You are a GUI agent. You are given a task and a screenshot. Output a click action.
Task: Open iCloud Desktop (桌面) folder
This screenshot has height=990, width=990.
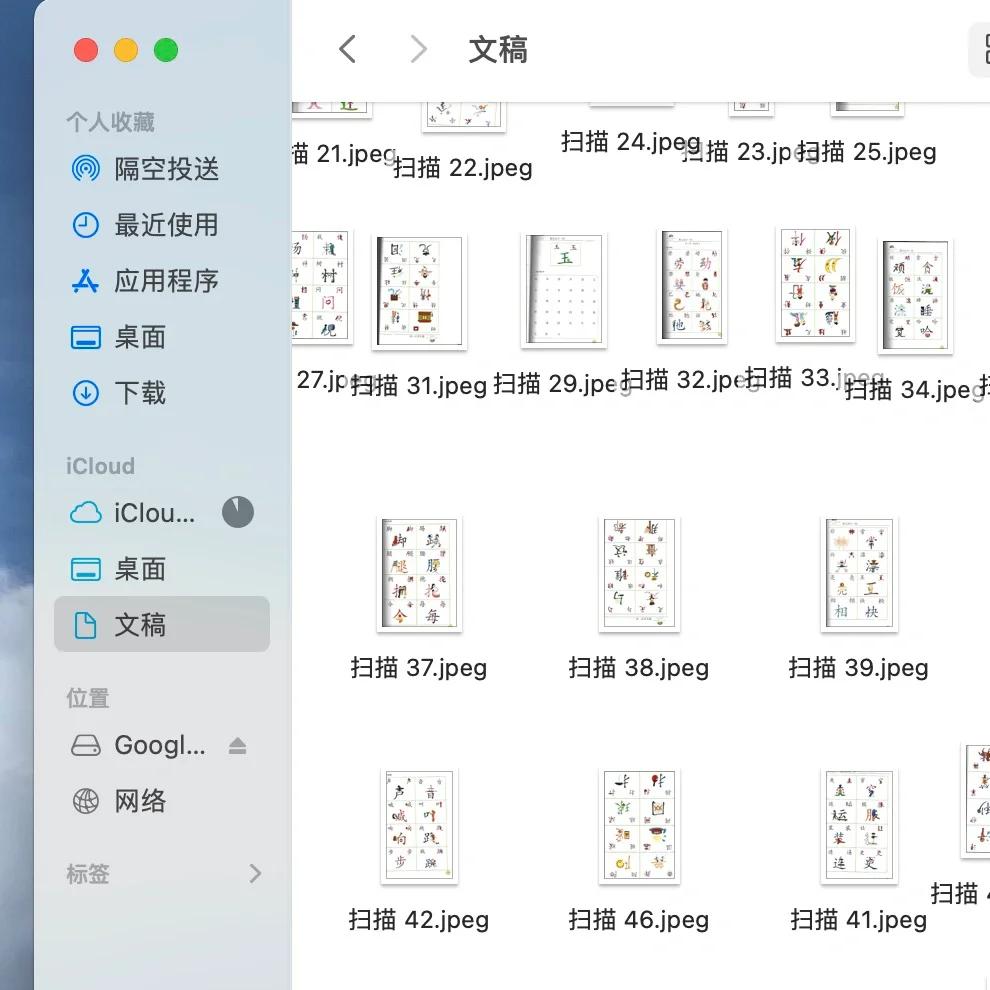pyautogui.click(x=140, y=569)
